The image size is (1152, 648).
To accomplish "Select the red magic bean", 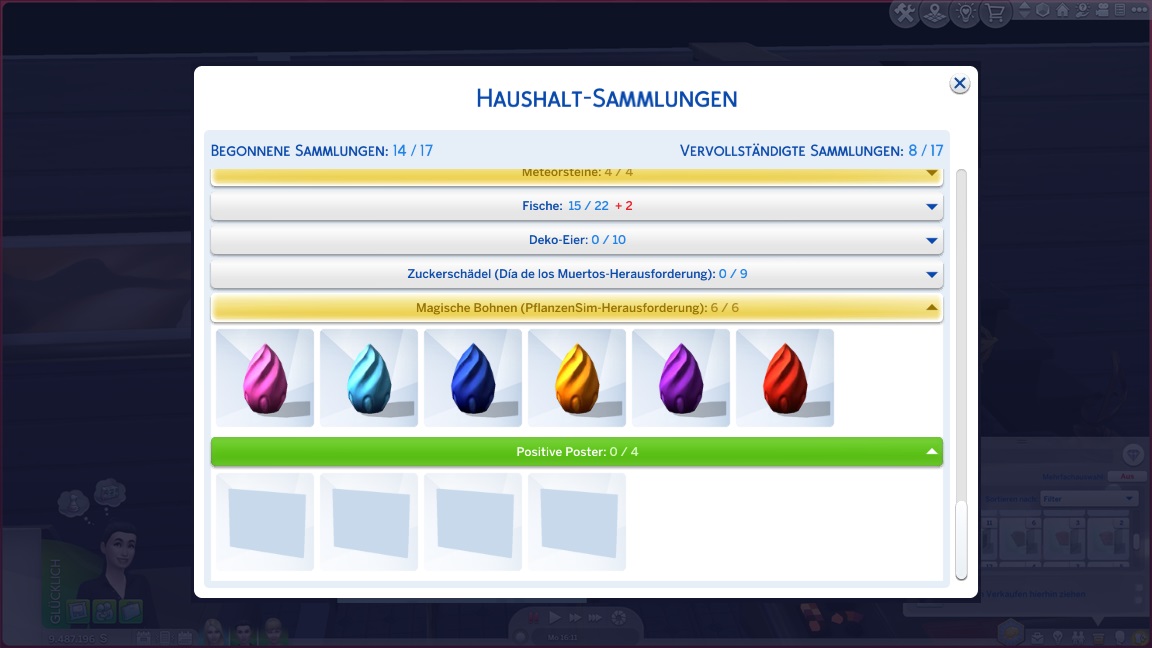I will point(785,378).
